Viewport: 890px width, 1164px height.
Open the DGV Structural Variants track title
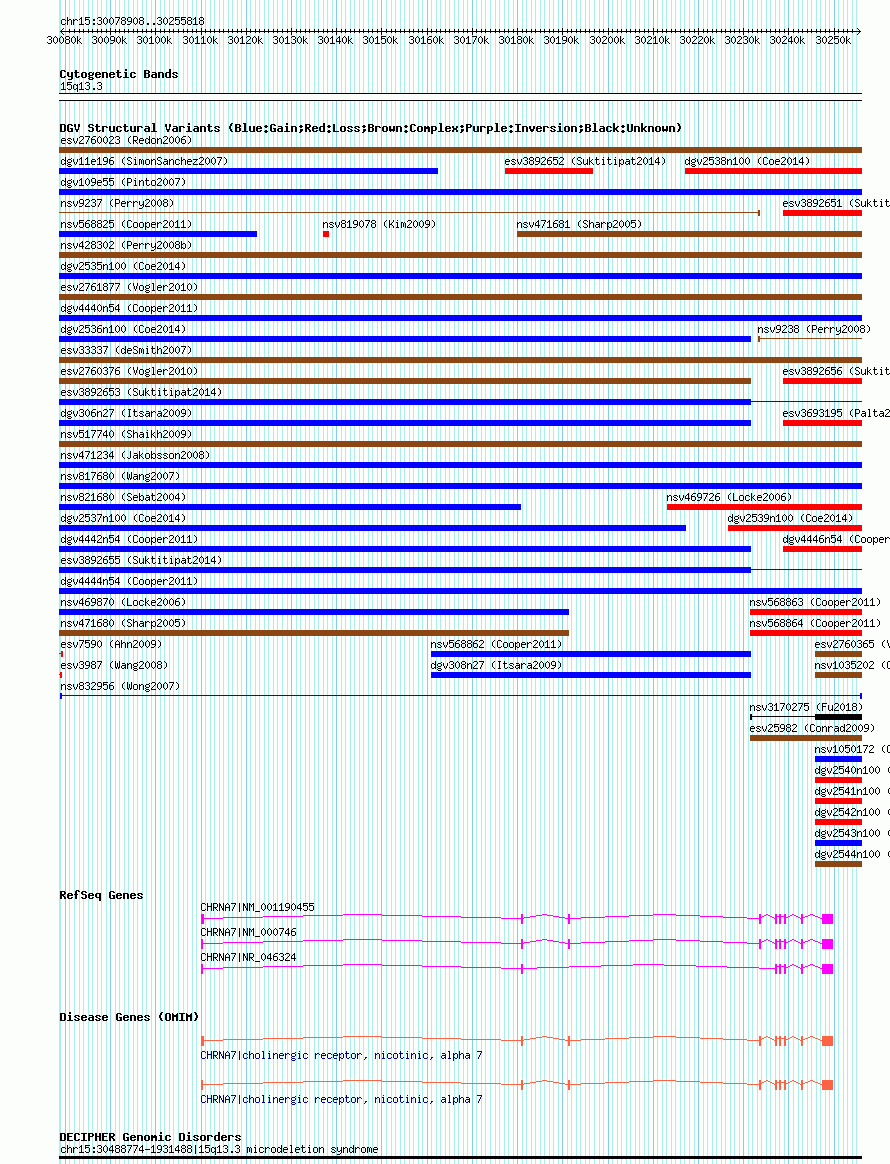click(370, 128)
